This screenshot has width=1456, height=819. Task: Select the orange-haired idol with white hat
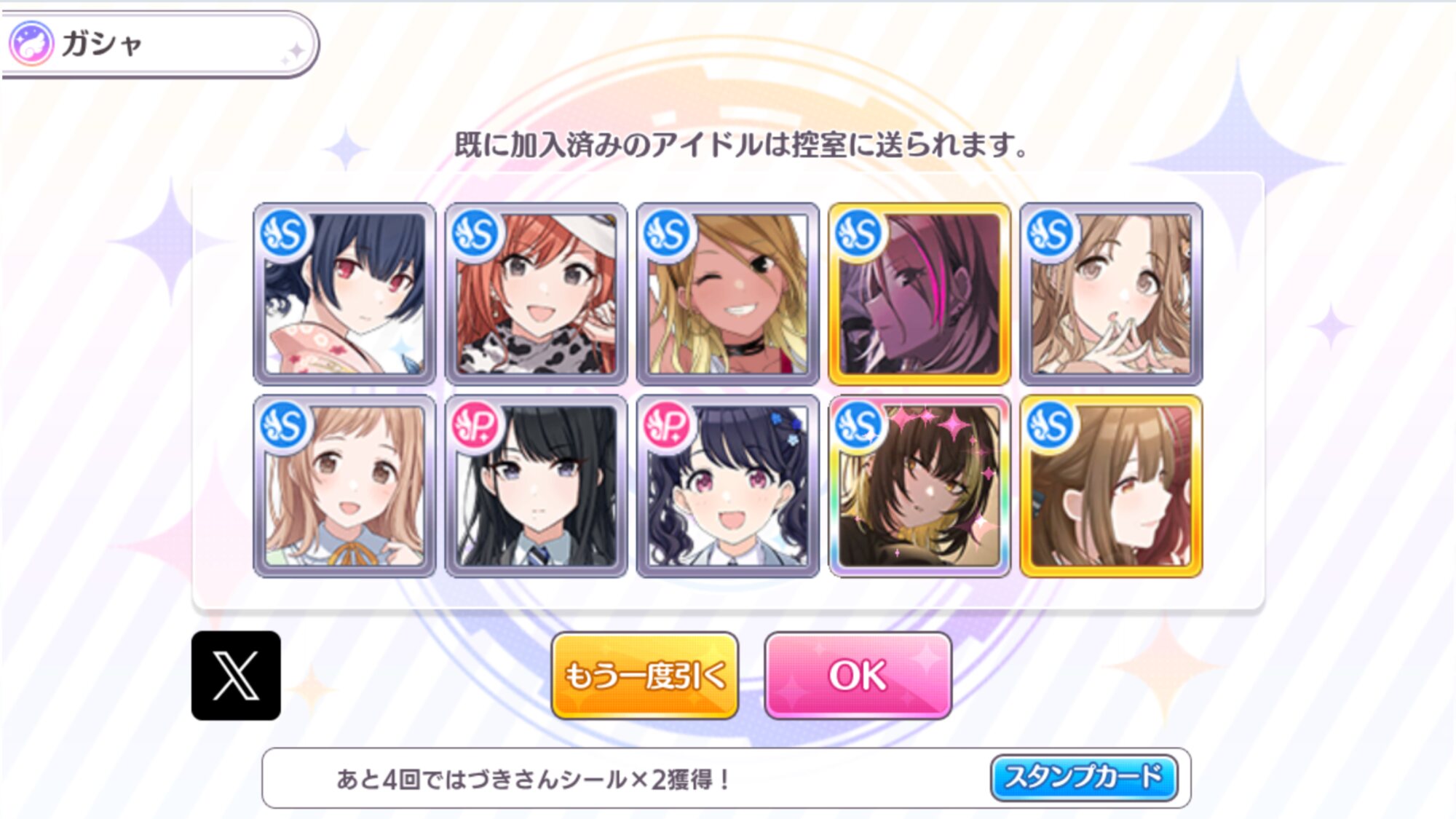pyautogui.click(x=536, y=294)
